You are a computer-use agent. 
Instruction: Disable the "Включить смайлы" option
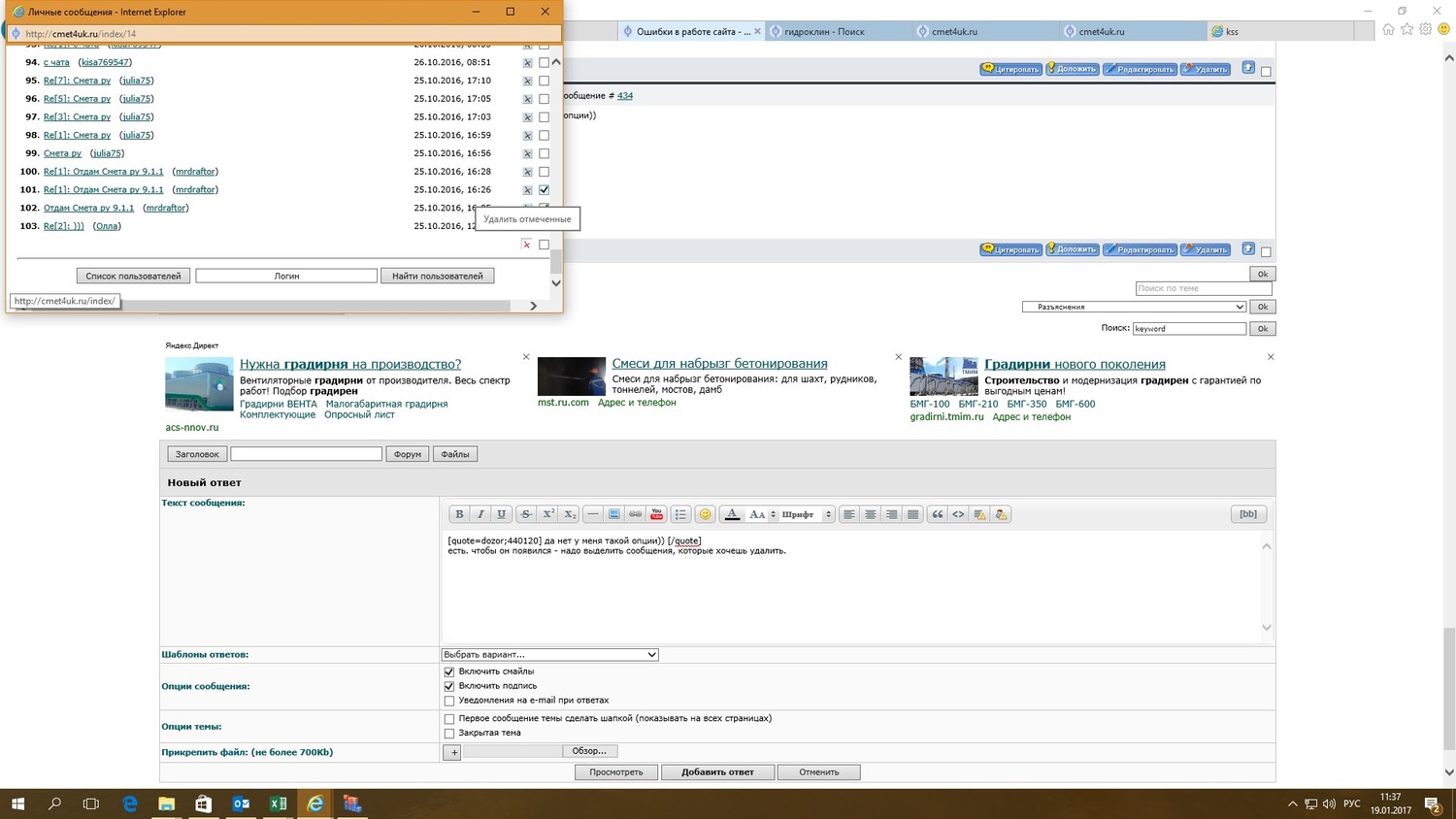pyautogui.click(x=449, y=672)
